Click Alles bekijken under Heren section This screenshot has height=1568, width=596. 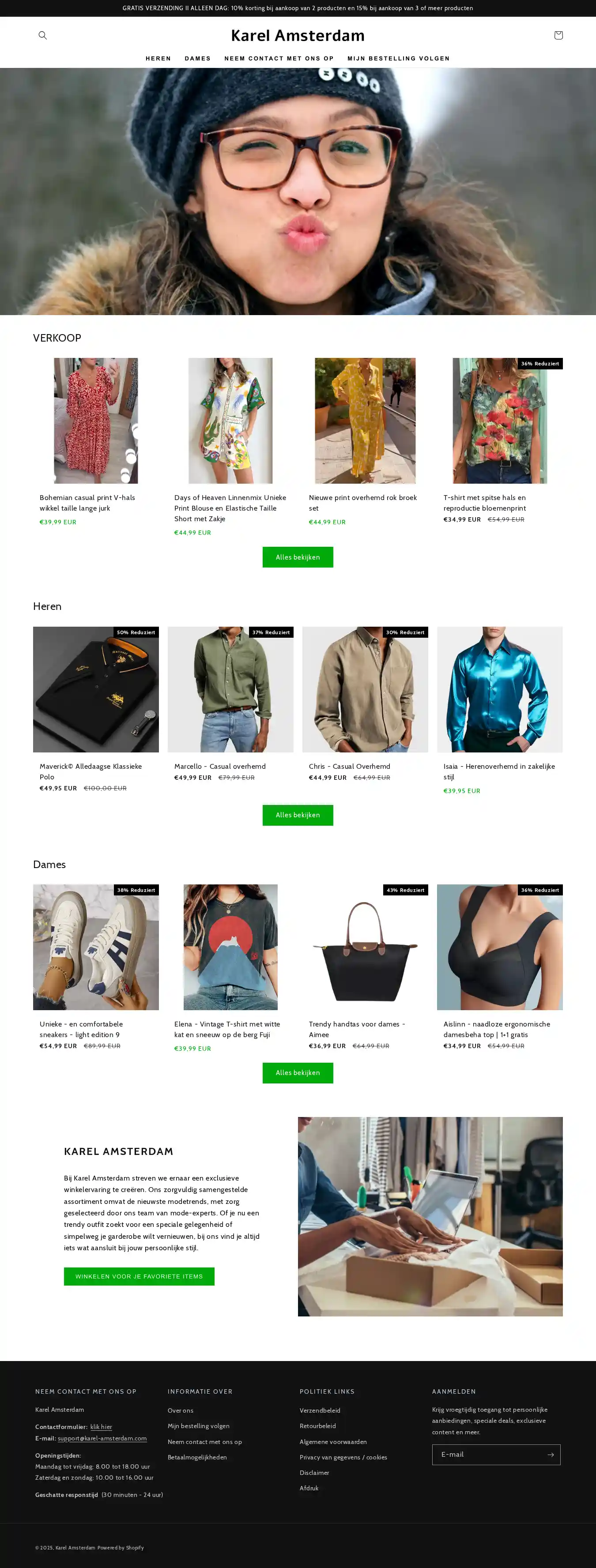pyautogui.click(x=298, y=815)
